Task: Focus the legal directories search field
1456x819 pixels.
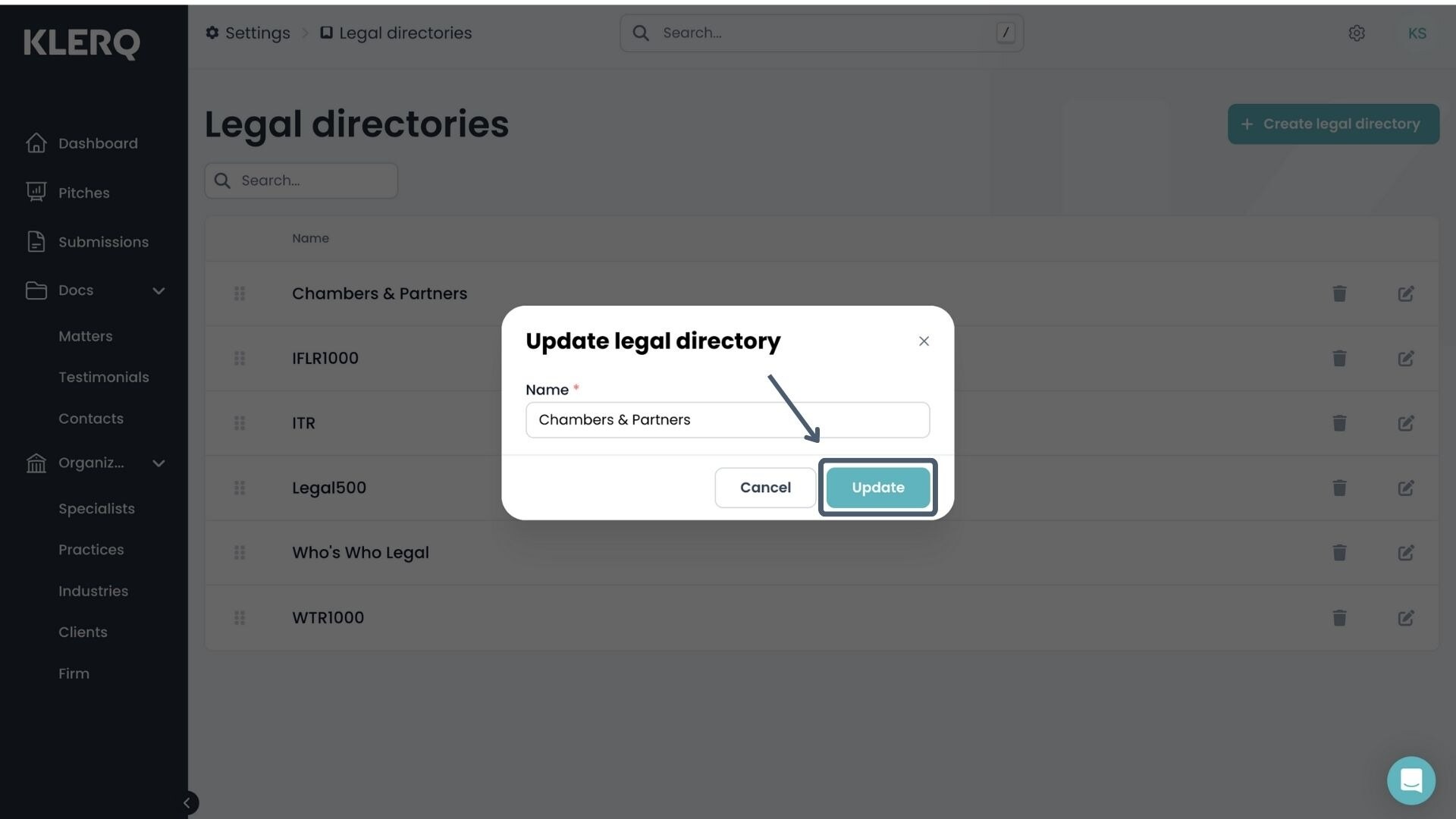Action: click(x=301, y=180)
